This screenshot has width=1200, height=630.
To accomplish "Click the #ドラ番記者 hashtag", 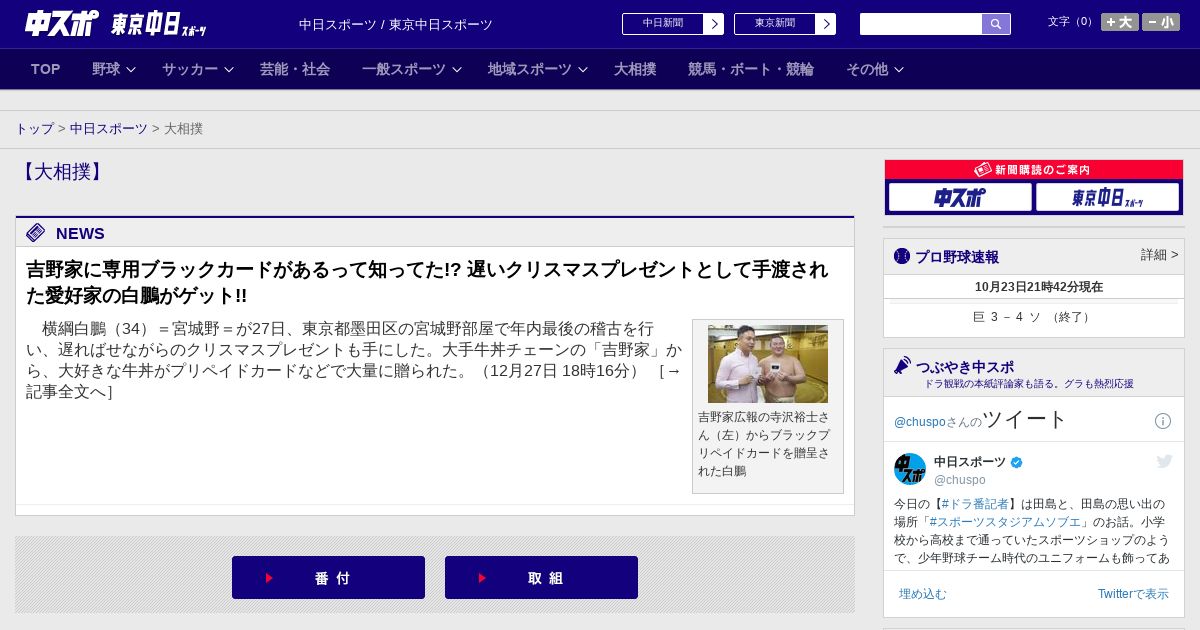I will click(975, 504).
